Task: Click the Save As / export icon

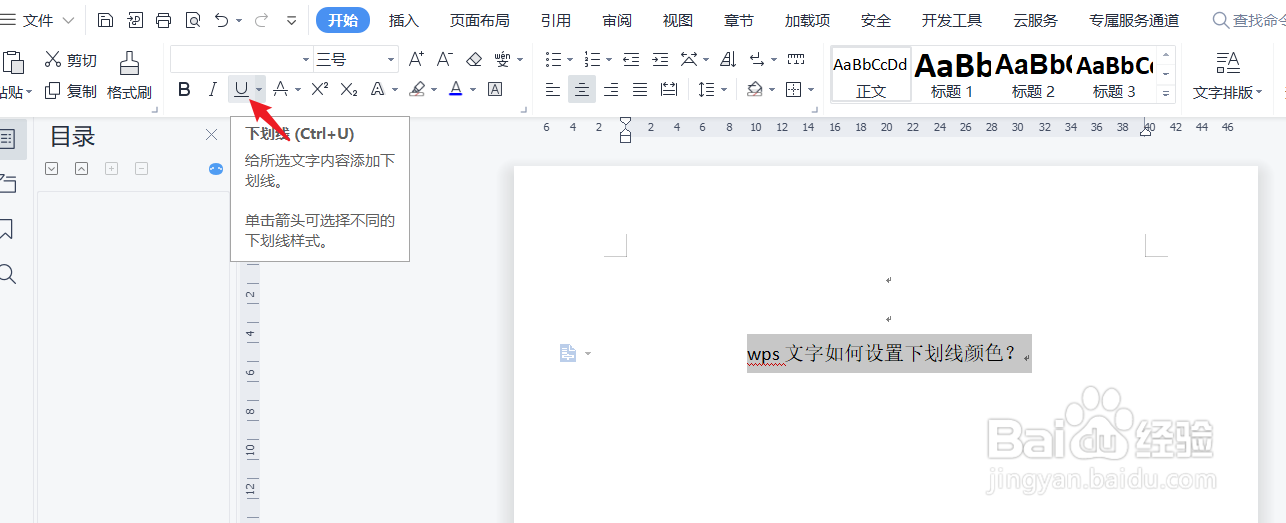Action: click(135, 20)
